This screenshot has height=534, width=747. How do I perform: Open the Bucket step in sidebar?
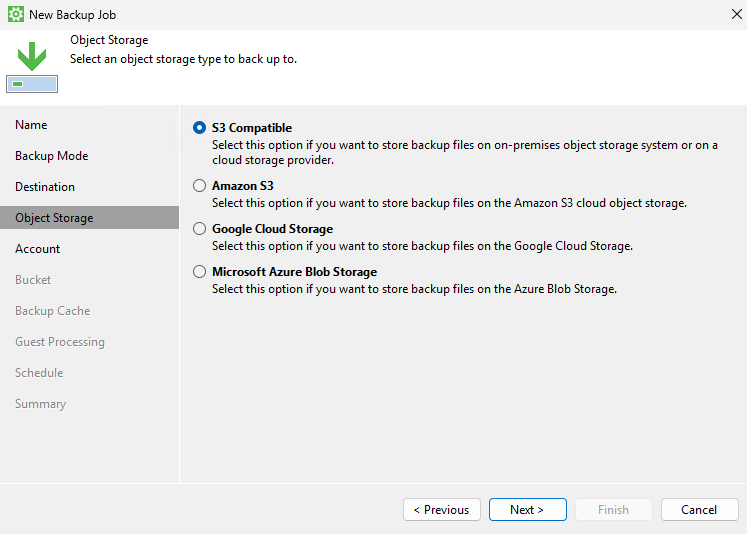[x=33, y=280]
